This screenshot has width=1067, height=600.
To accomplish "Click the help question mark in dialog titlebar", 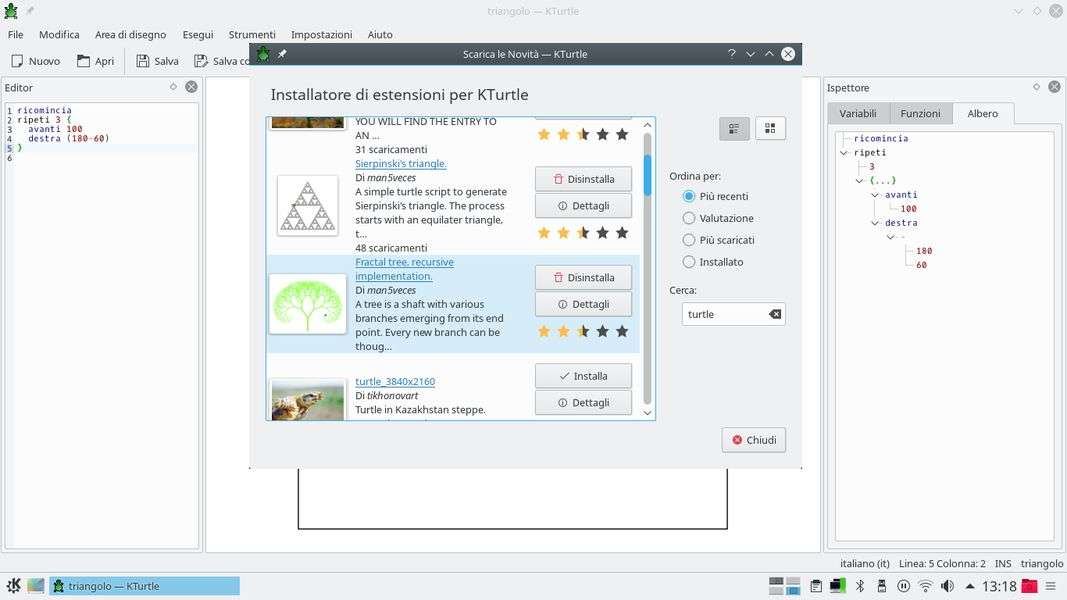I will point(732,54).
